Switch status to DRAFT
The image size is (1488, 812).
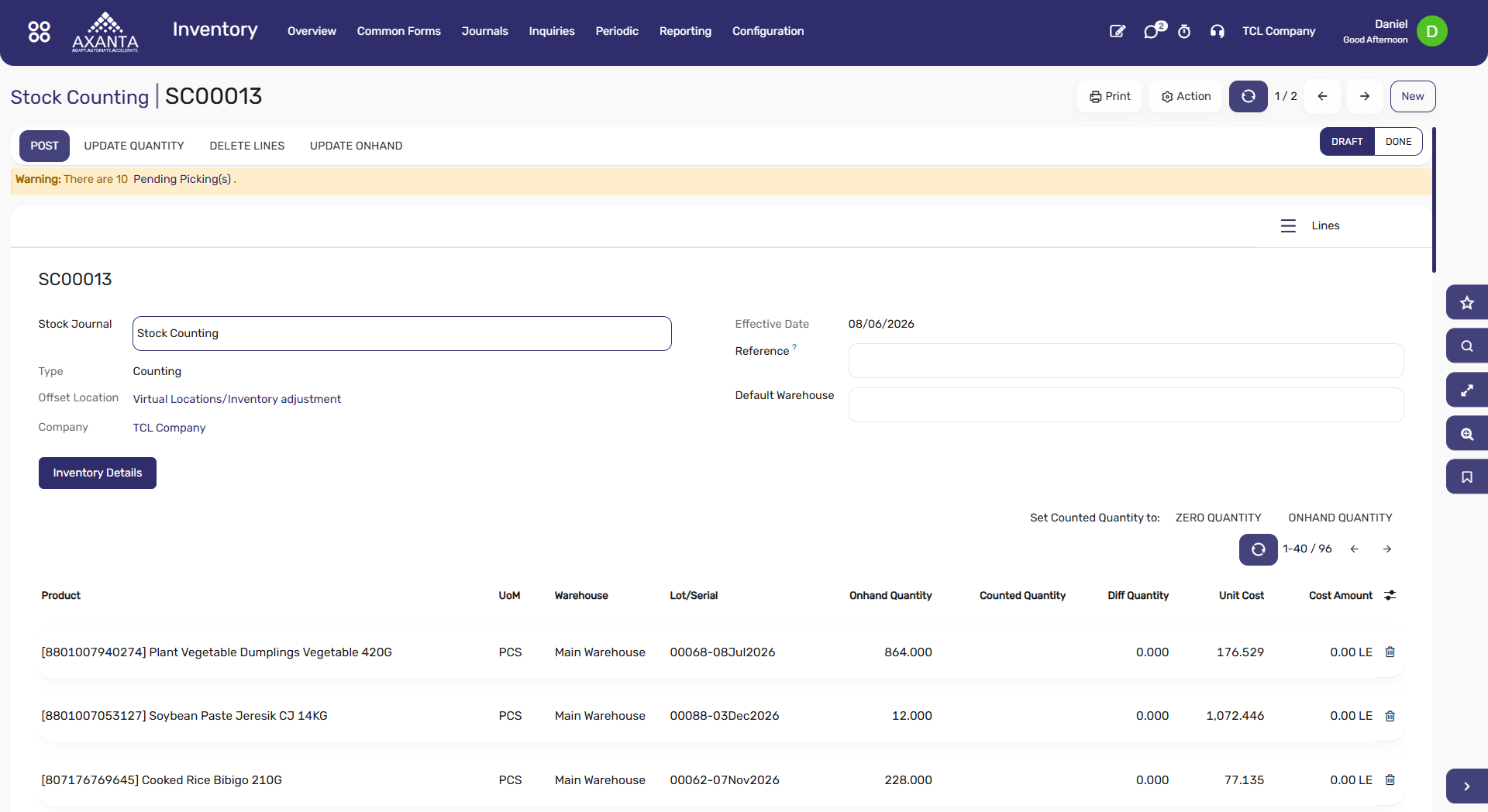(x=1347, y=142)
